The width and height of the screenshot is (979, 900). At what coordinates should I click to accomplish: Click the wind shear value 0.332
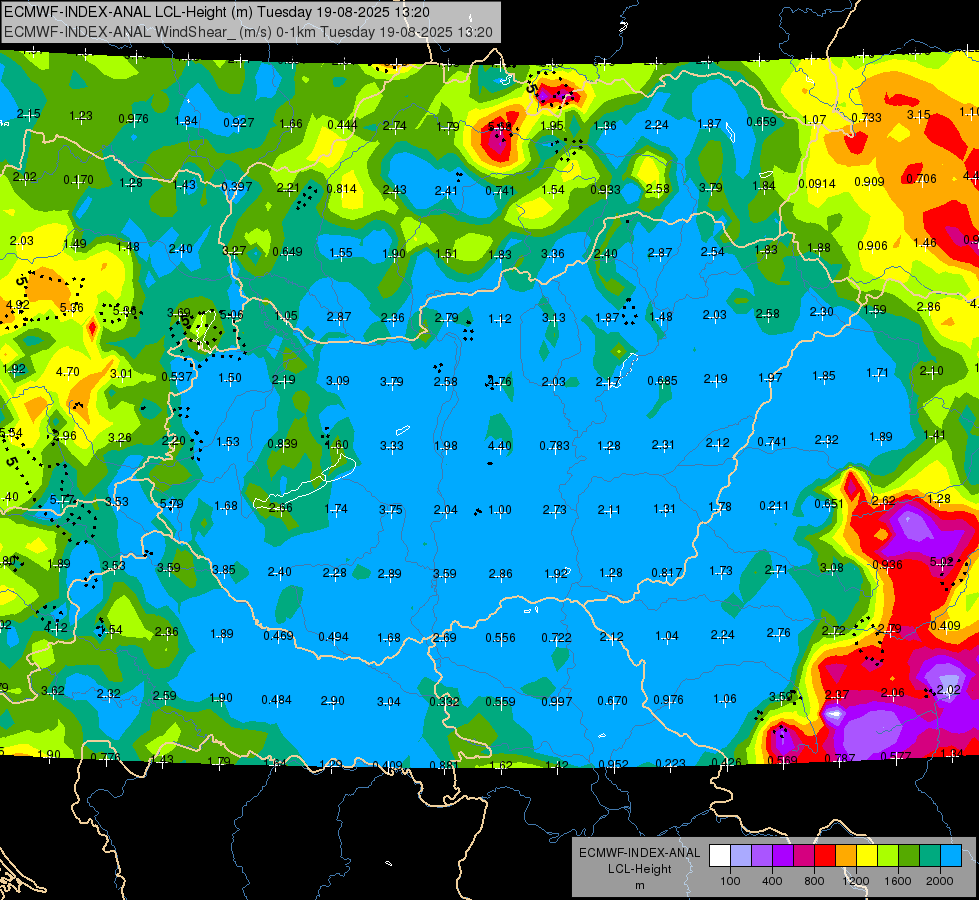444,702
